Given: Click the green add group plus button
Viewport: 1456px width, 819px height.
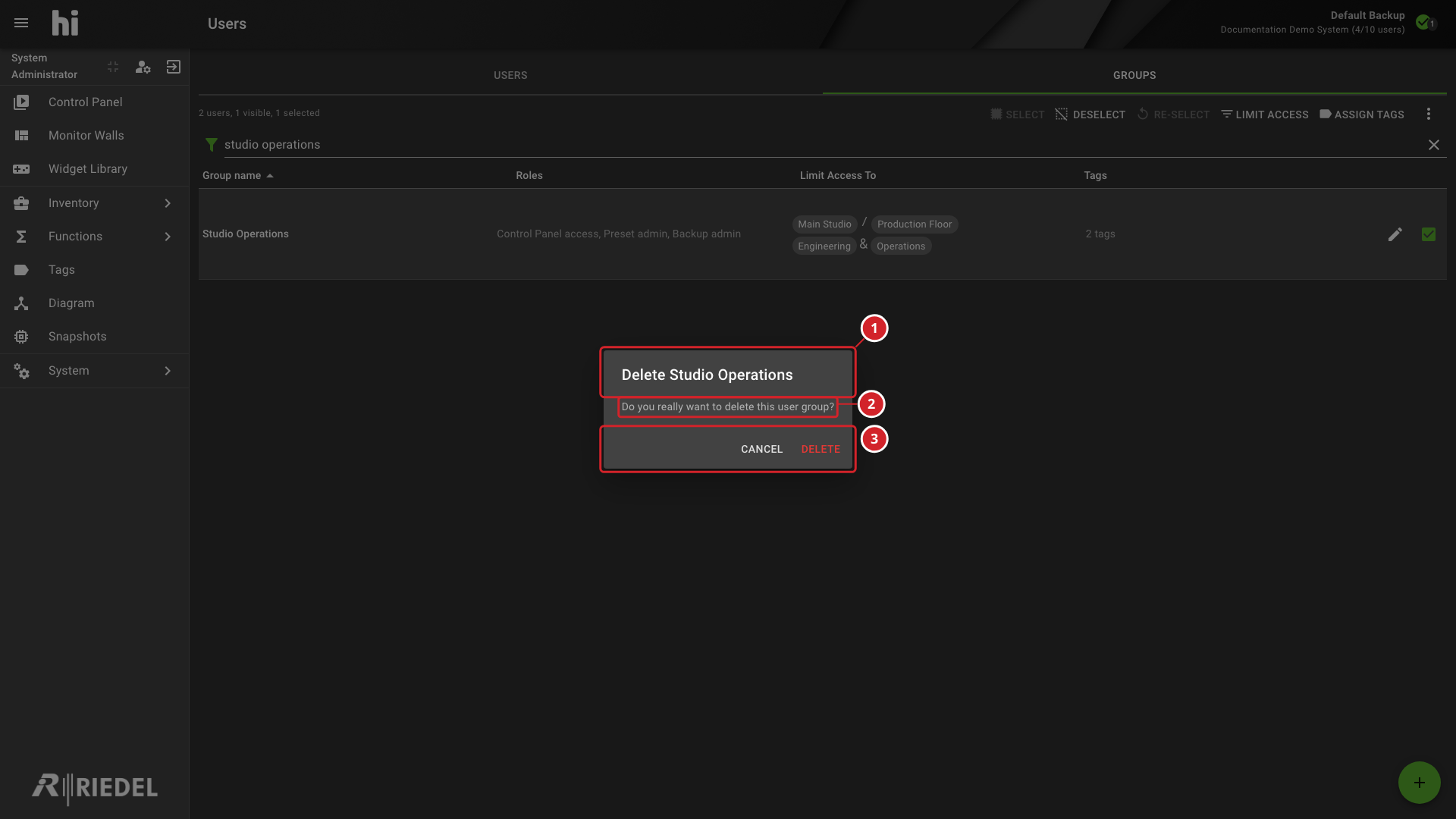Looking at the screenshot, I should tap(1420, 783).
